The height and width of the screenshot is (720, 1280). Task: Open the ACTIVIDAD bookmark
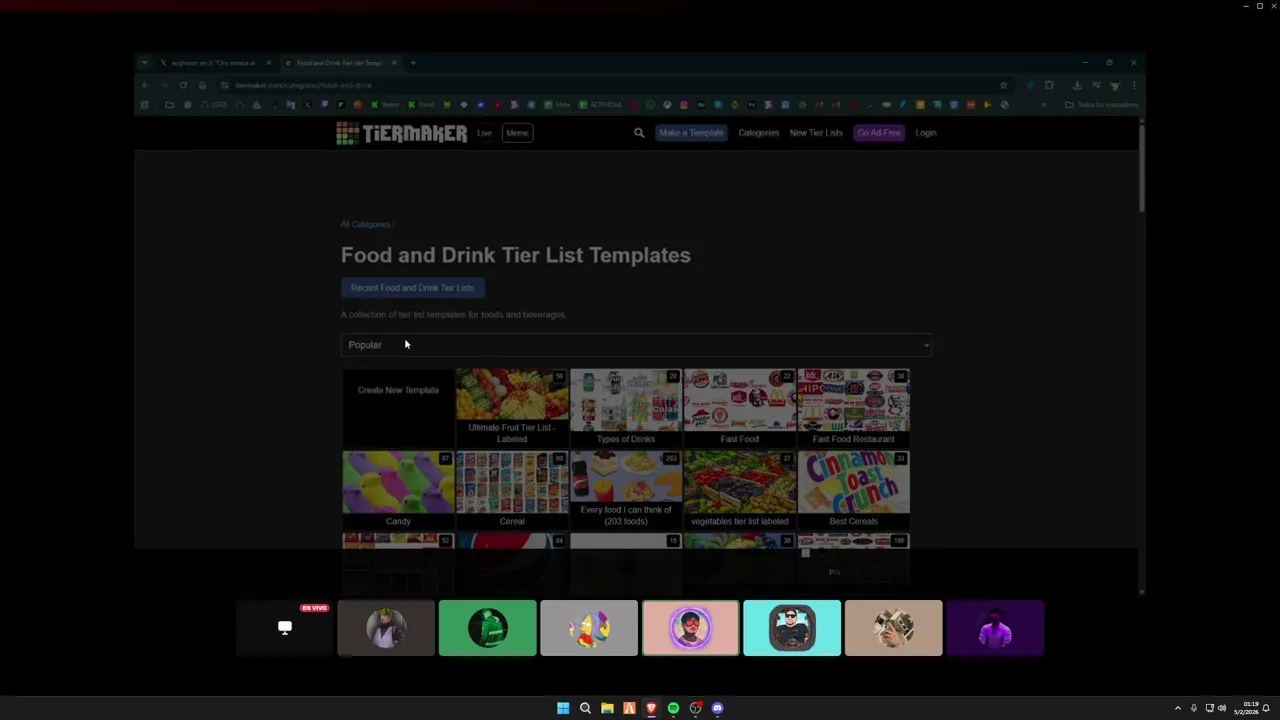coord(601,105)
